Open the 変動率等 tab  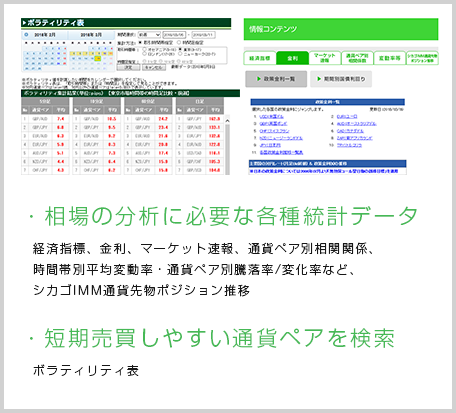[389, 58]
